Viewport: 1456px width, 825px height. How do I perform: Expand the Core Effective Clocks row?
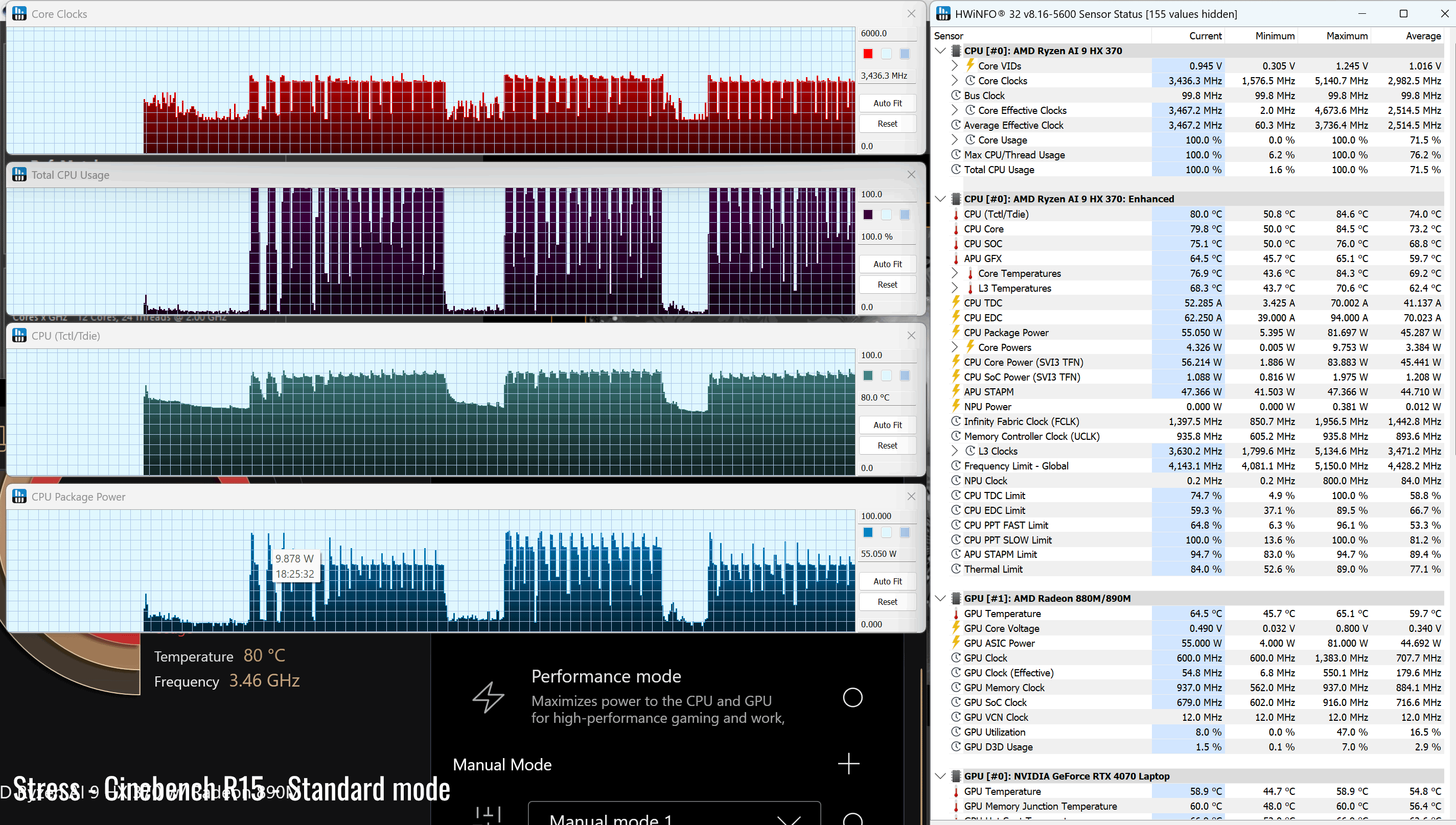(x=955, y=110)
